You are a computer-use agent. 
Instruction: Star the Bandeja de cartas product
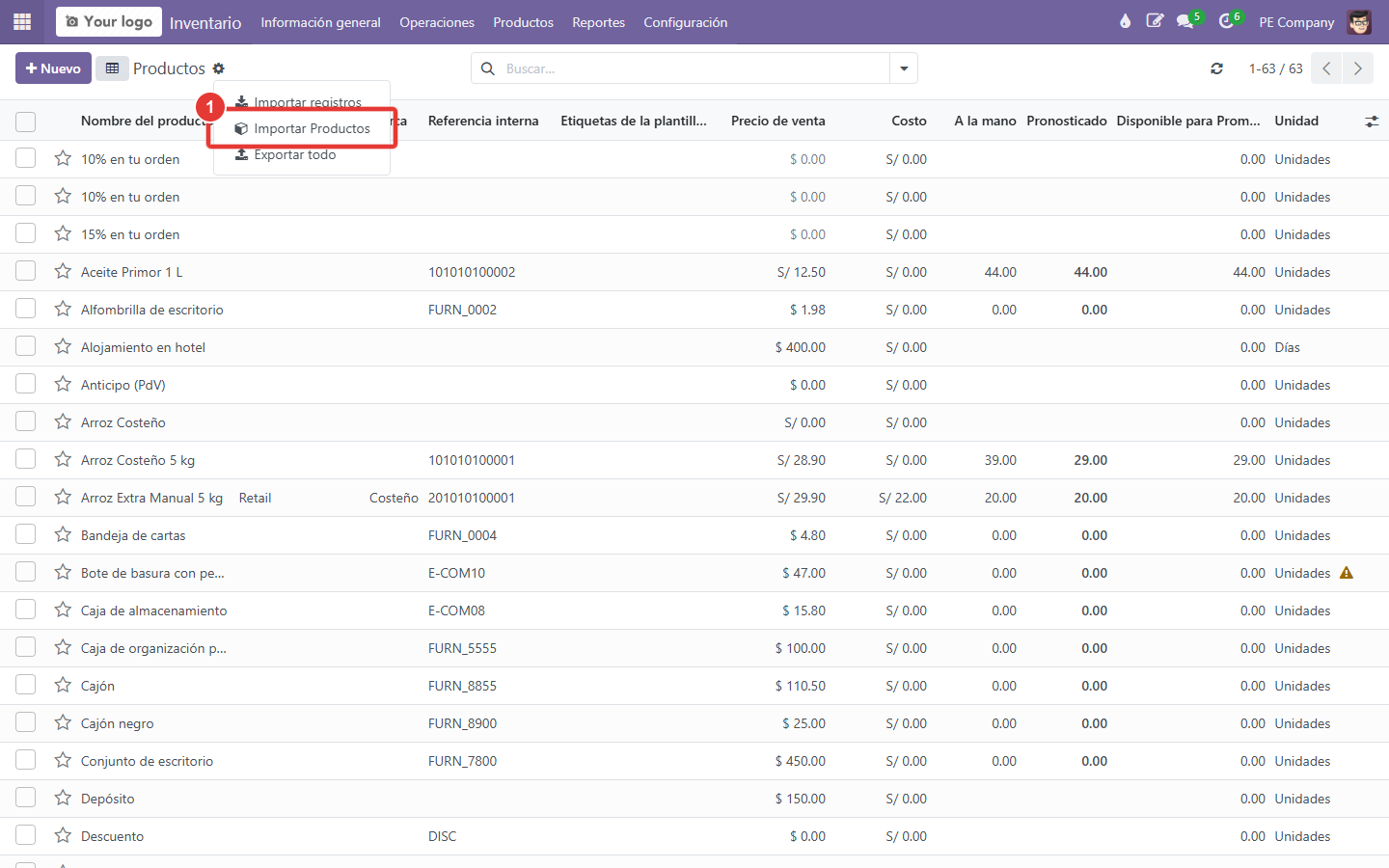click(x=63, y=535)
